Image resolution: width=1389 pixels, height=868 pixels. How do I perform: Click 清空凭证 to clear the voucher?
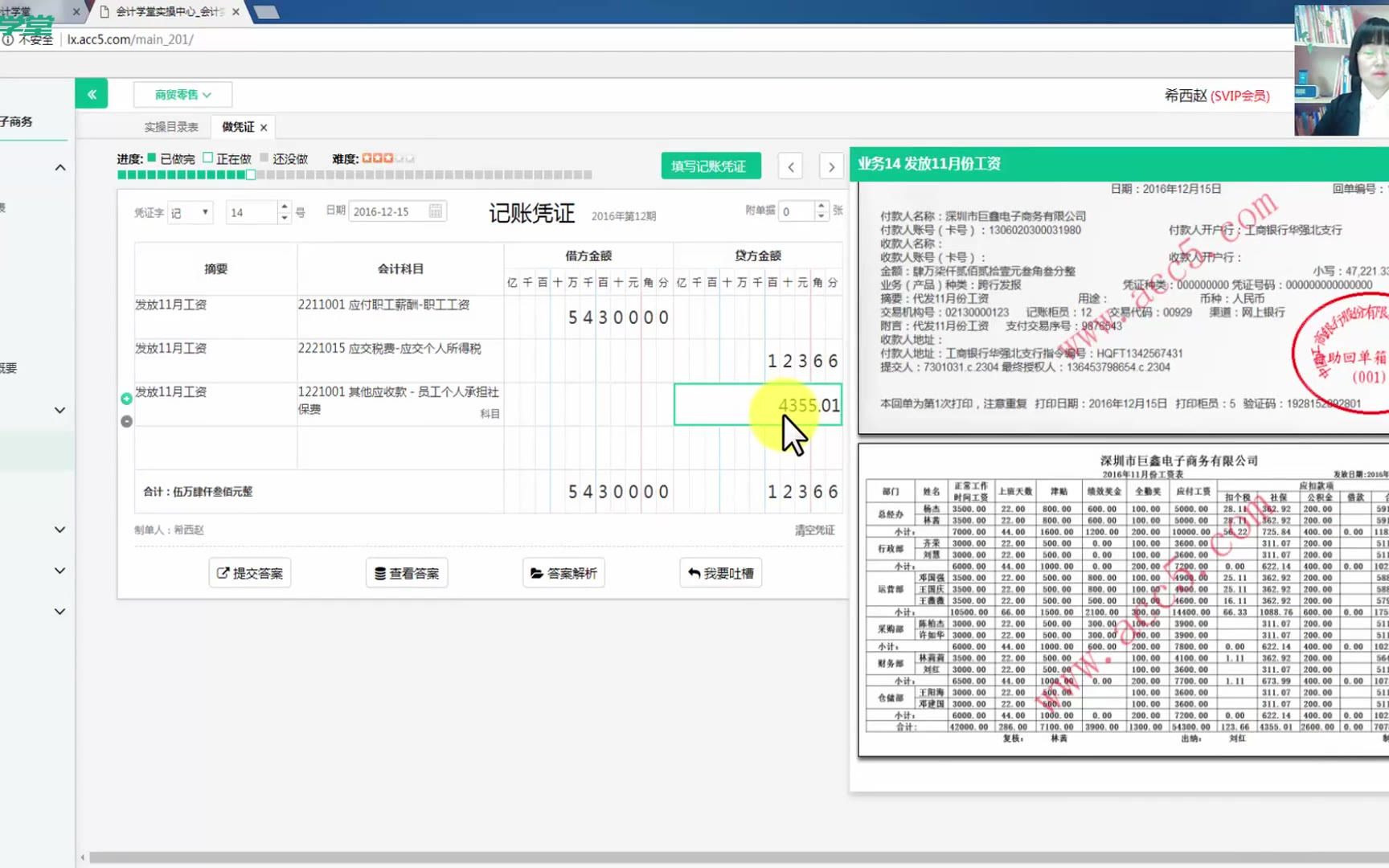tap(815, 530)
